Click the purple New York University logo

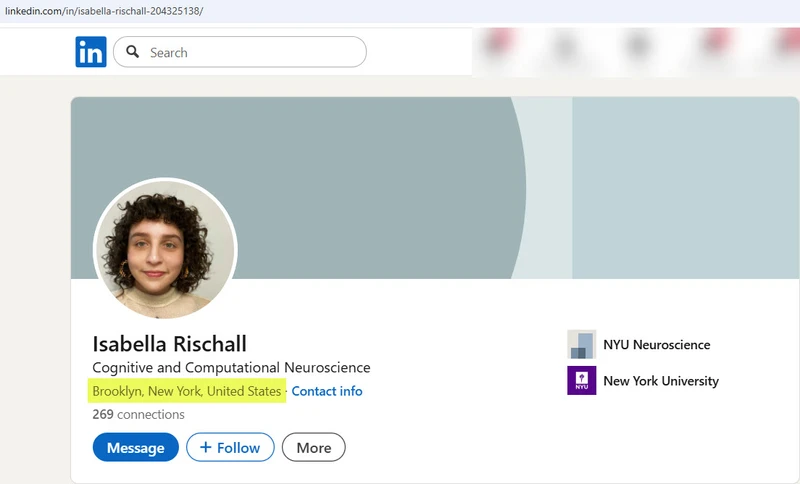coord(581,381)
